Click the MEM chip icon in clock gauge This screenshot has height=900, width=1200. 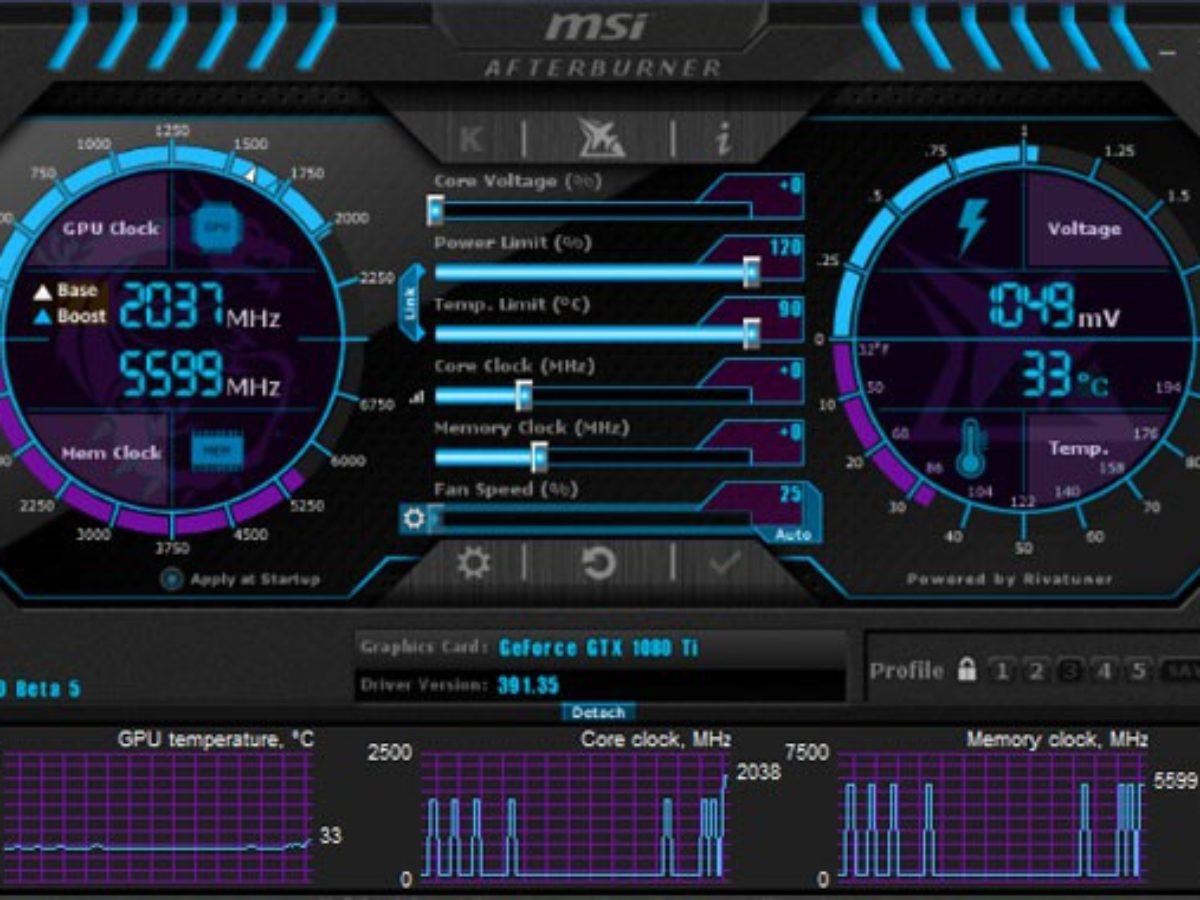coord(217,451)
